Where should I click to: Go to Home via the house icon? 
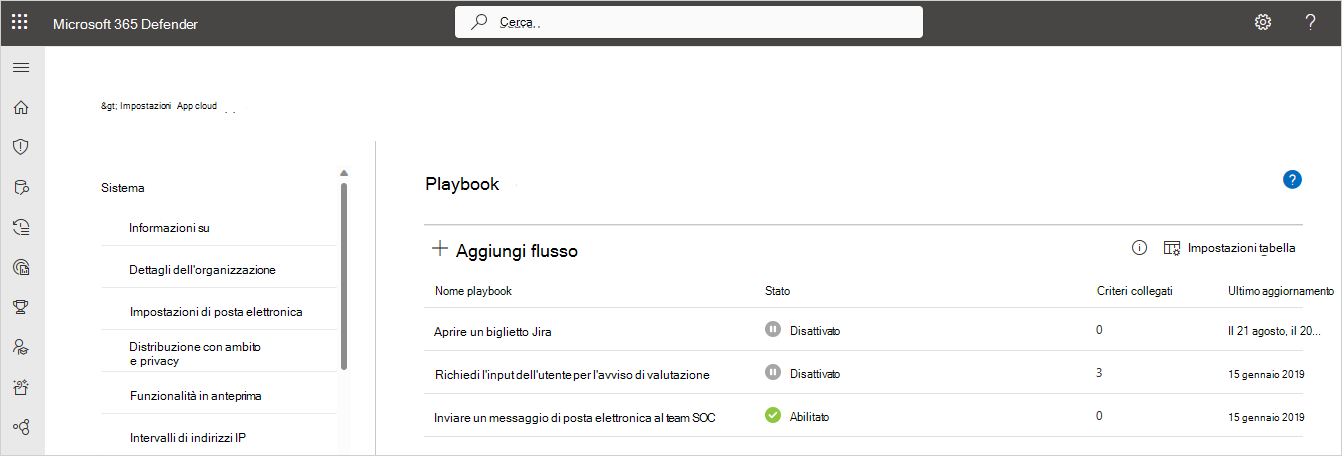pyautogui.click(x=20, y=108)
